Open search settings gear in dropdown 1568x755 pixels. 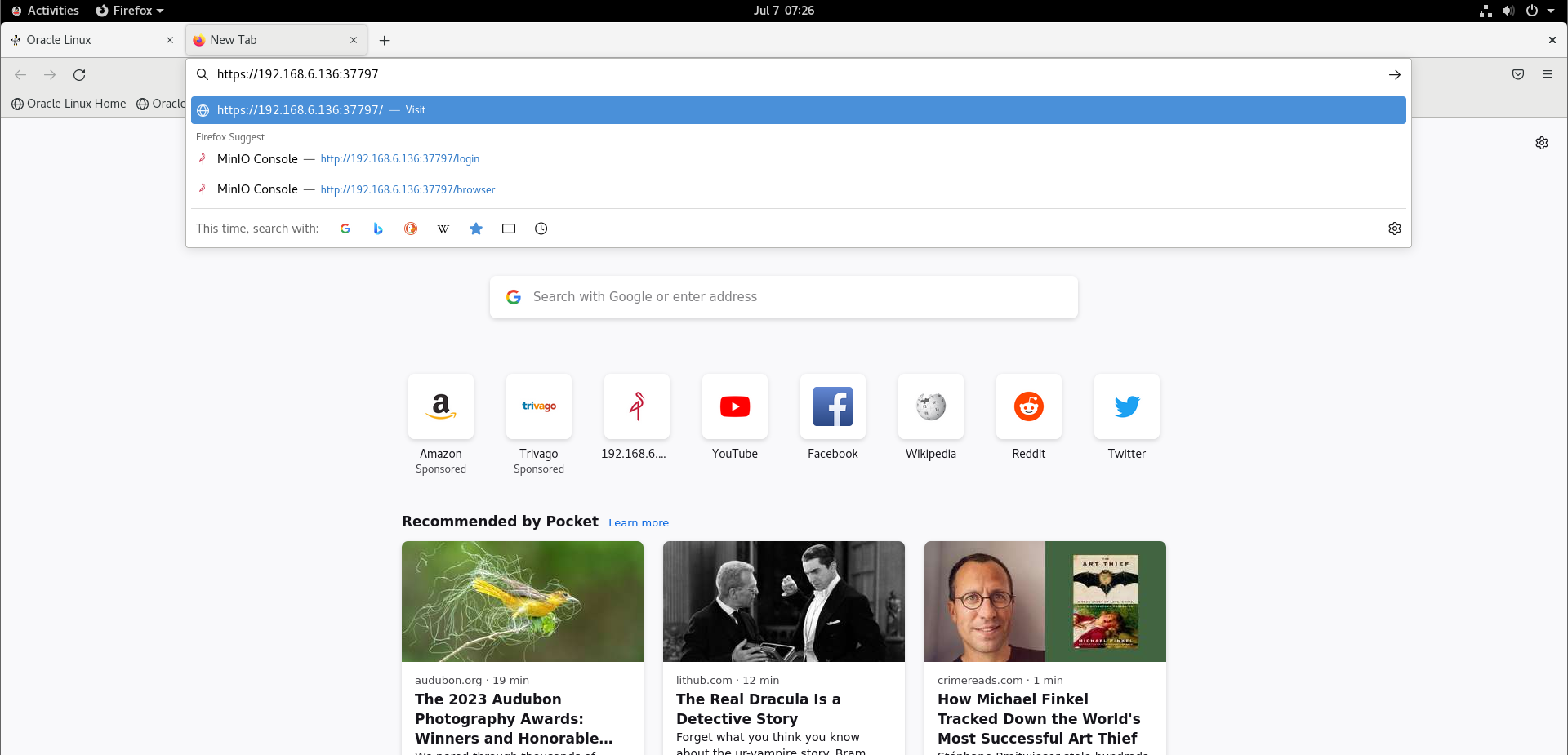point(1395,229)
